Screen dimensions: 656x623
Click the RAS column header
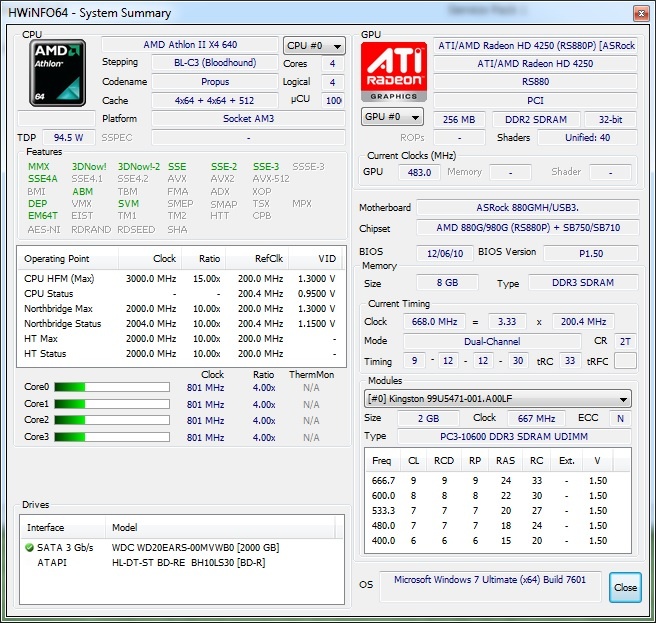point(505,461)
